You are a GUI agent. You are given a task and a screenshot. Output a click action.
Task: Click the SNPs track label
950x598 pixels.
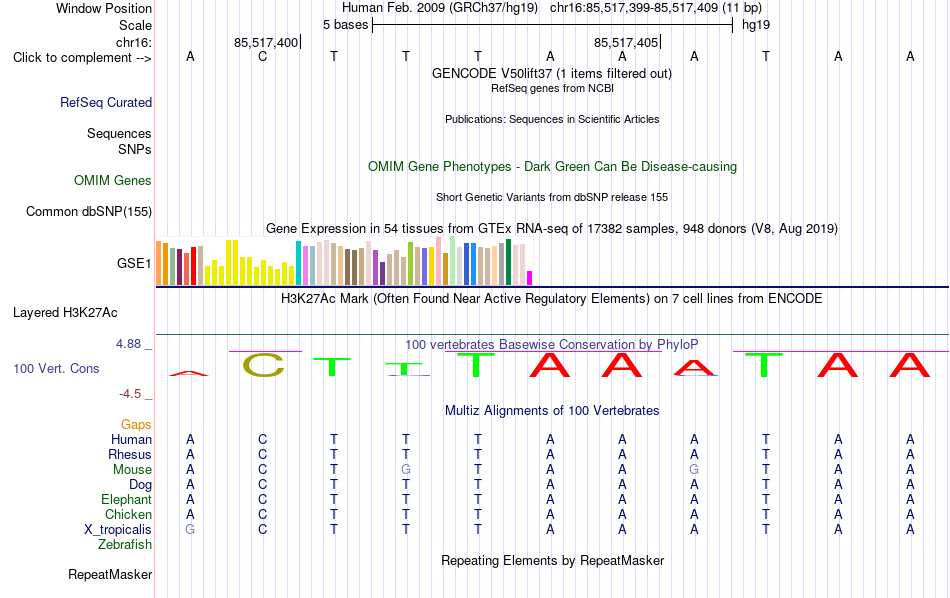pyautogui.click(x=135, y=149)
